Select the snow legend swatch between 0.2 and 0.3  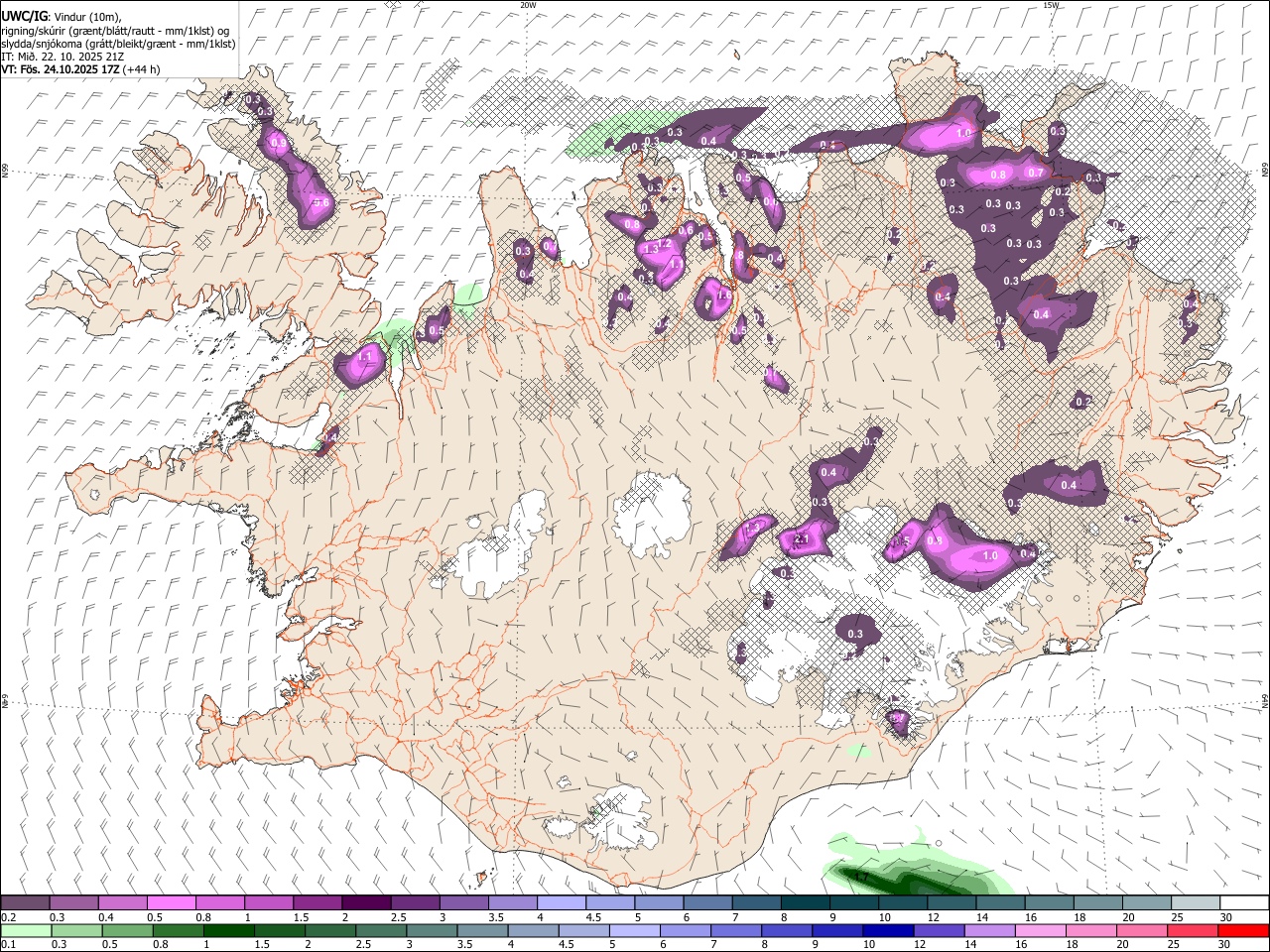coord(26,903)
